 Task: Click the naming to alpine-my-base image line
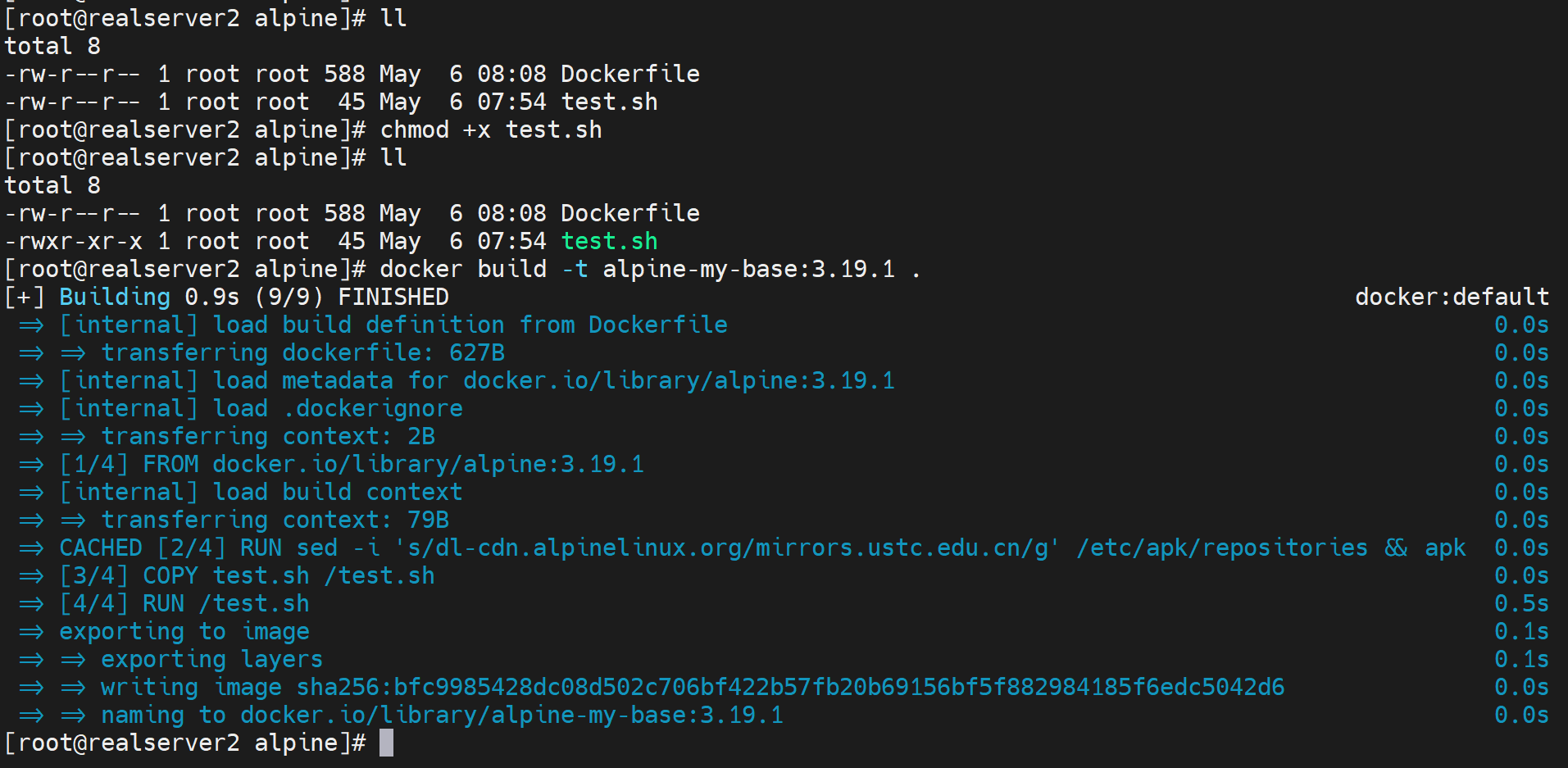pyautogui.click(x=442, y=716)
